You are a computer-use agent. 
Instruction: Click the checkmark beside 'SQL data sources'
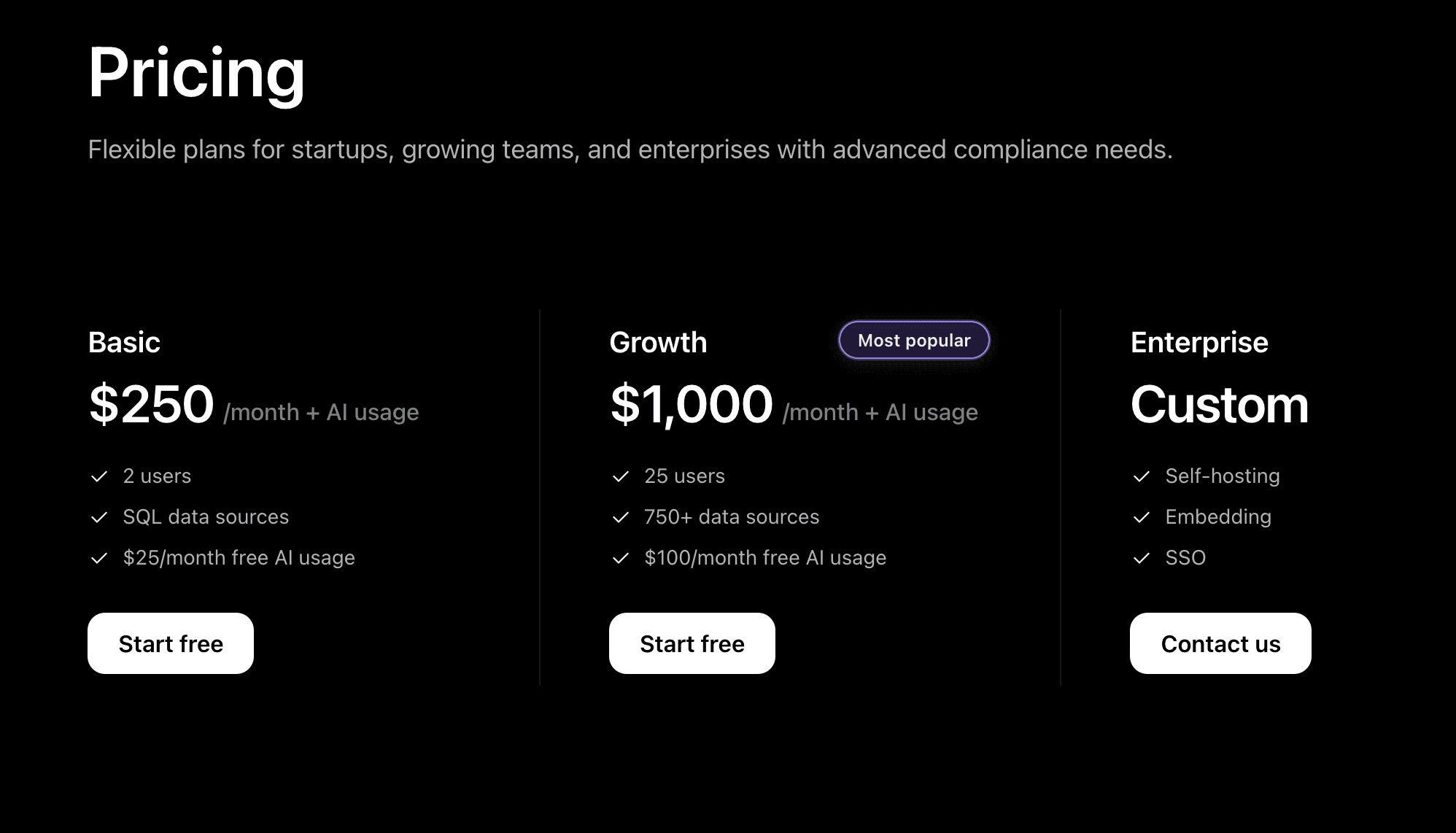click(x=100, y=517)
